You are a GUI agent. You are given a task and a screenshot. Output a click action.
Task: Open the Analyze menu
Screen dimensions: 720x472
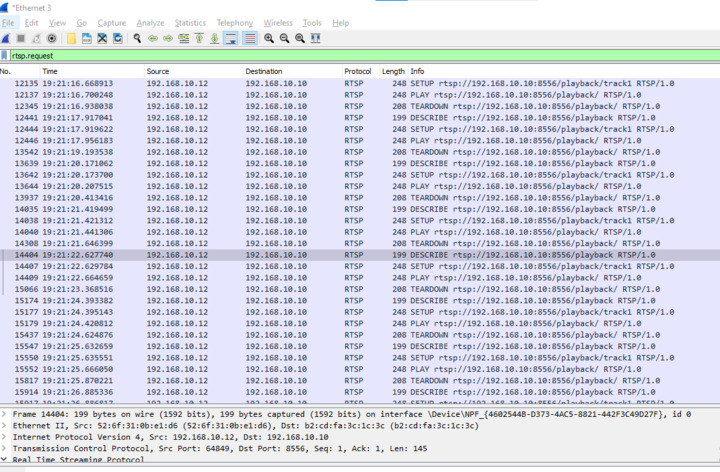tap(150, 22)
